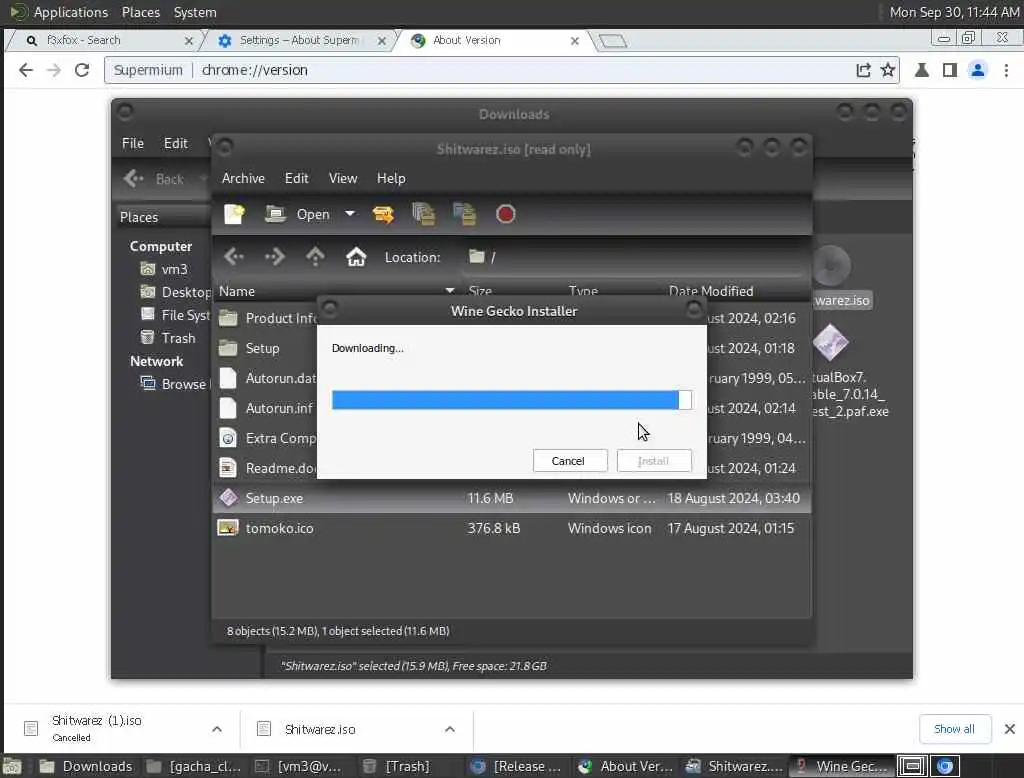
Task: Create new archive icon in Shitwarez.iso toolbar
Action: click(x=234, y=214)
